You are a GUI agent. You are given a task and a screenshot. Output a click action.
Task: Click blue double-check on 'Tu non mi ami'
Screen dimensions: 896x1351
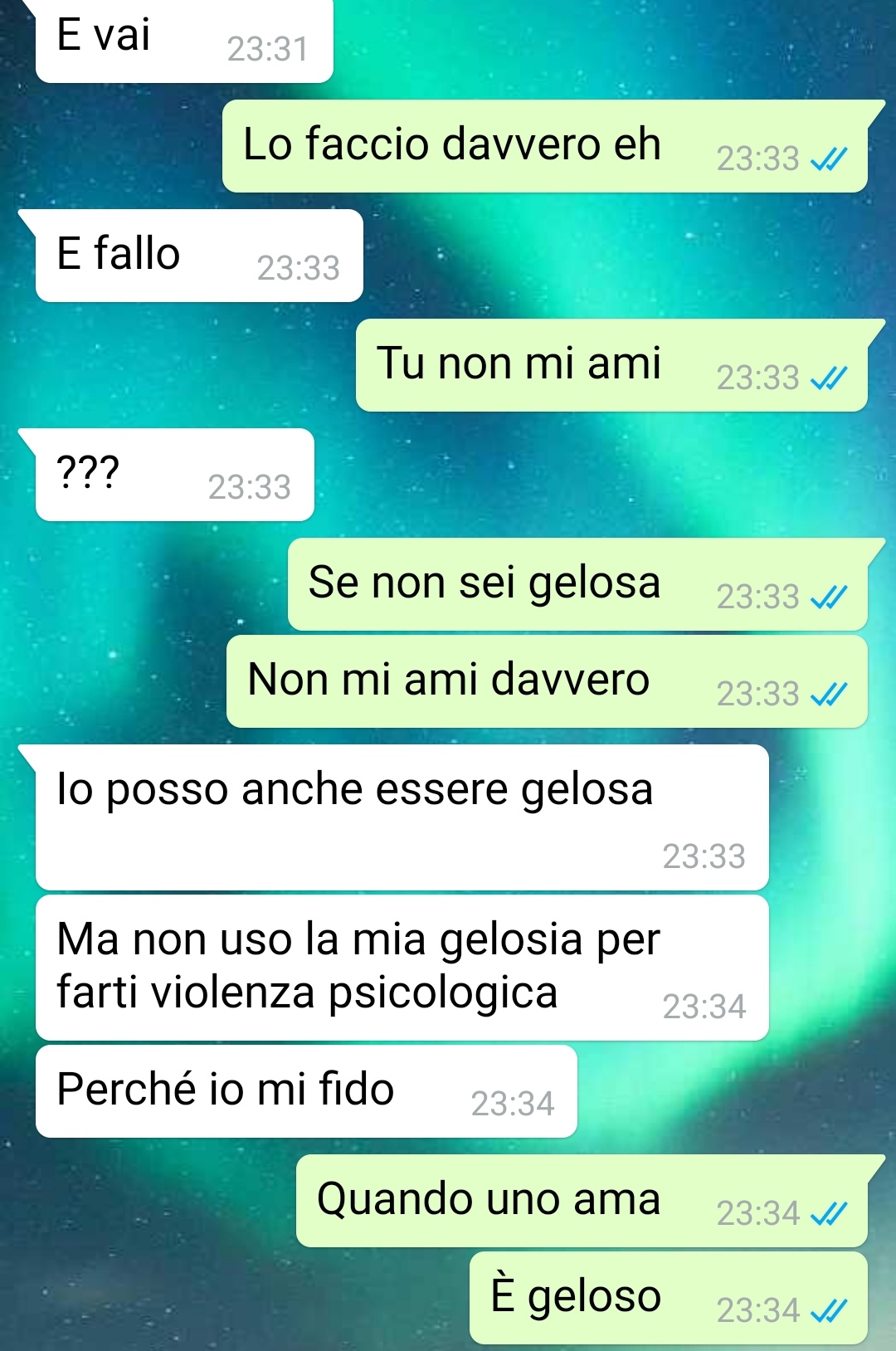829,378
